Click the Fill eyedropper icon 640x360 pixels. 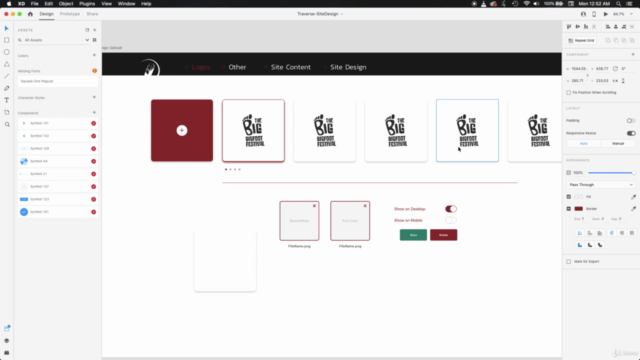[633, 197]
